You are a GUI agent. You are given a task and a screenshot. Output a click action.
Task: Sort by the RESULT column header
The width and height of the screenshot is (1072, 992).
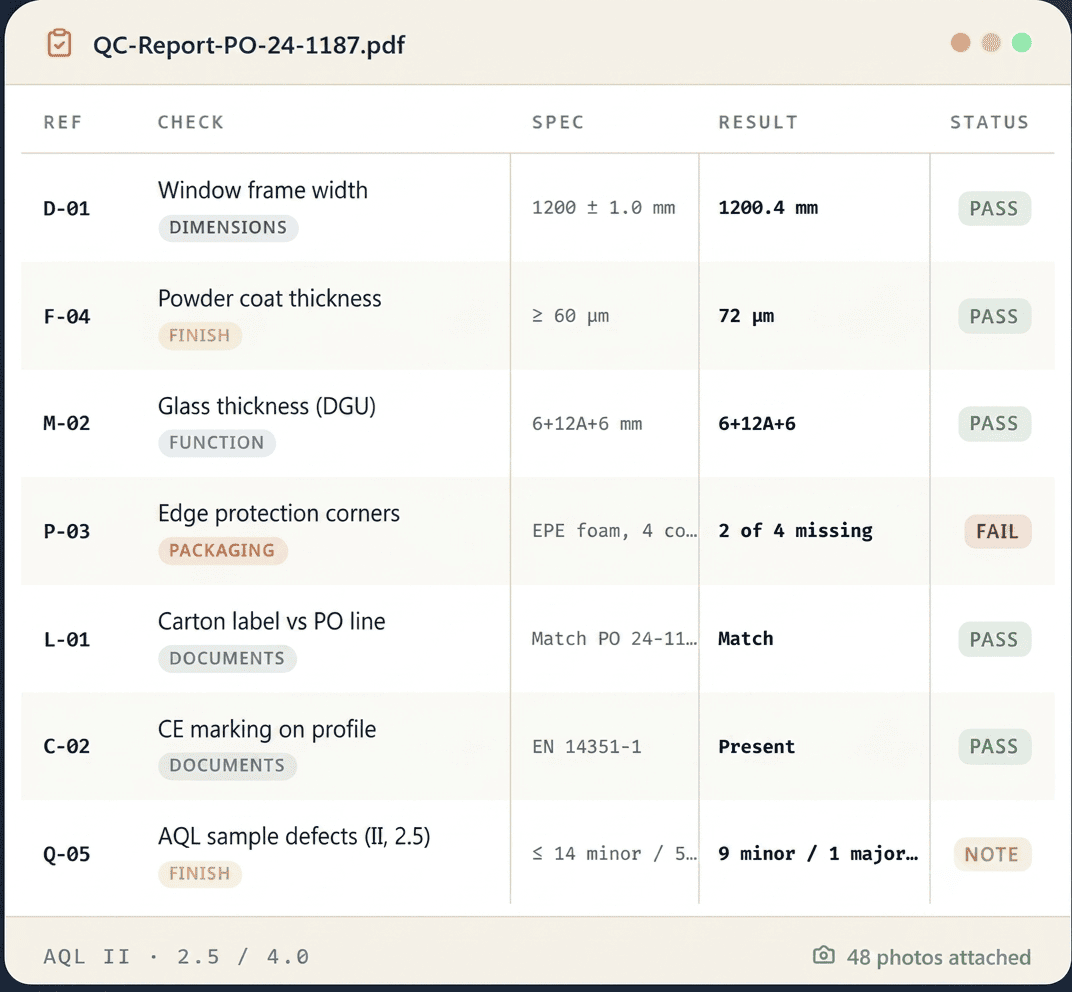pos(758,122)
